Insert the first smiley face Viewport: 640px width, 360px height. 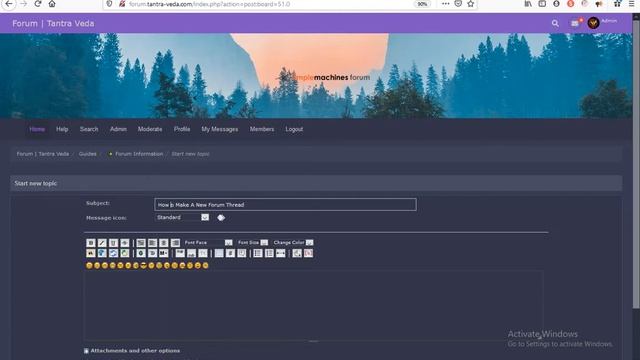[x=89, y=265]
